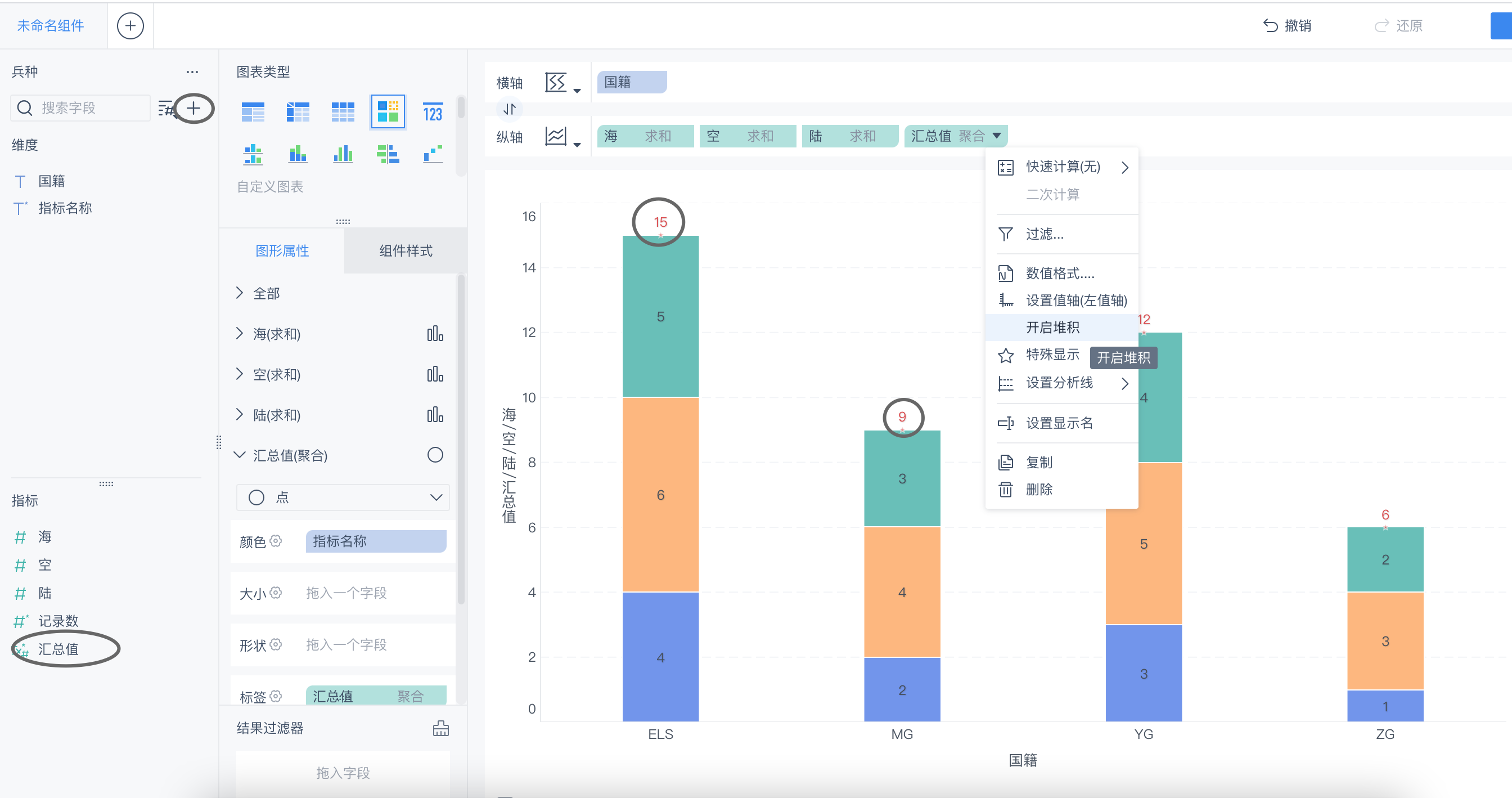Expand the 快速计算(无) submenu
Viewport: 1512px width, 798px height.
click(x=1124, y=167)
